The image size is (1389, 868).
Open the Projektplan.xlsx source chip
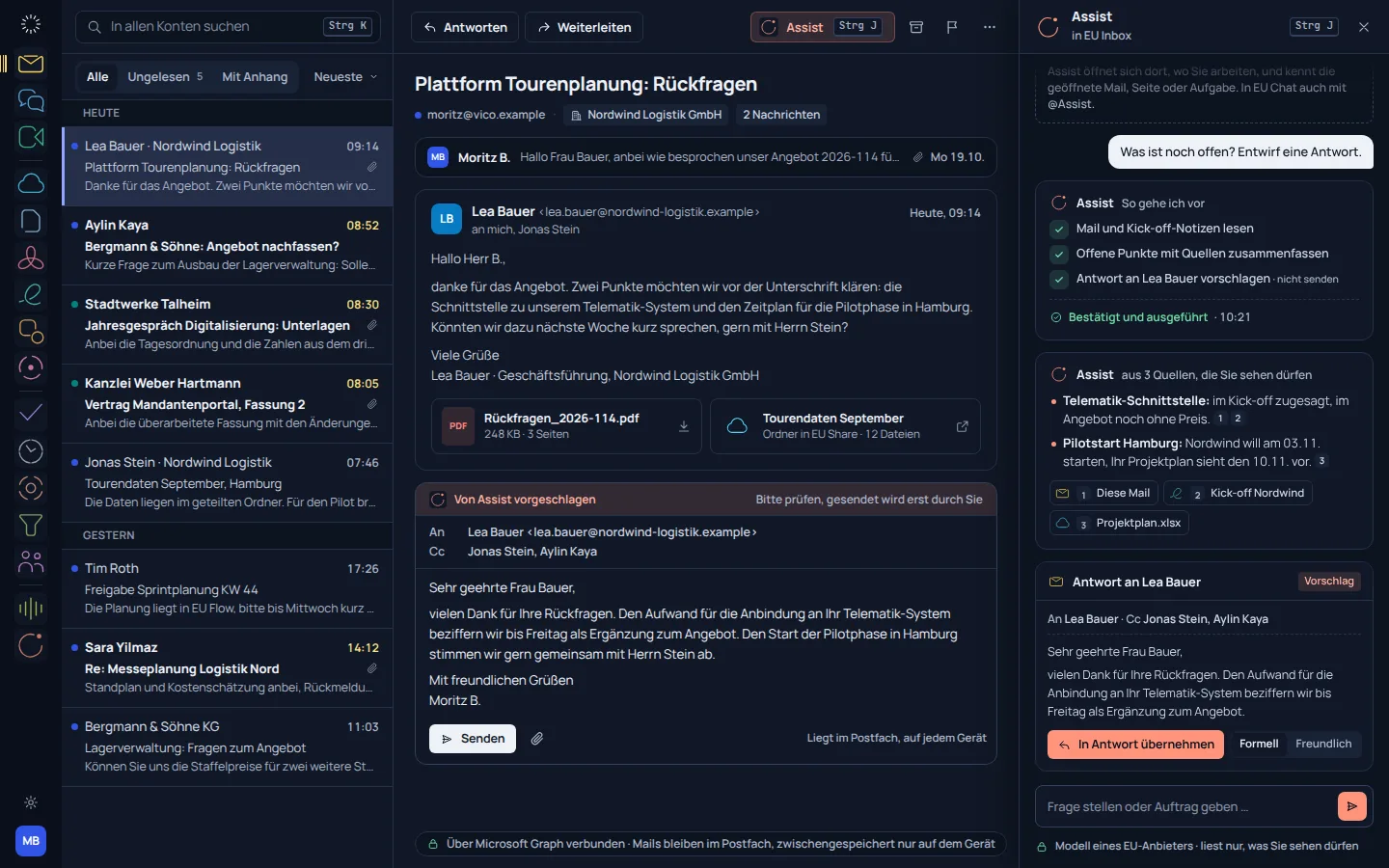pyautogui.click(x=1119, y=523)
